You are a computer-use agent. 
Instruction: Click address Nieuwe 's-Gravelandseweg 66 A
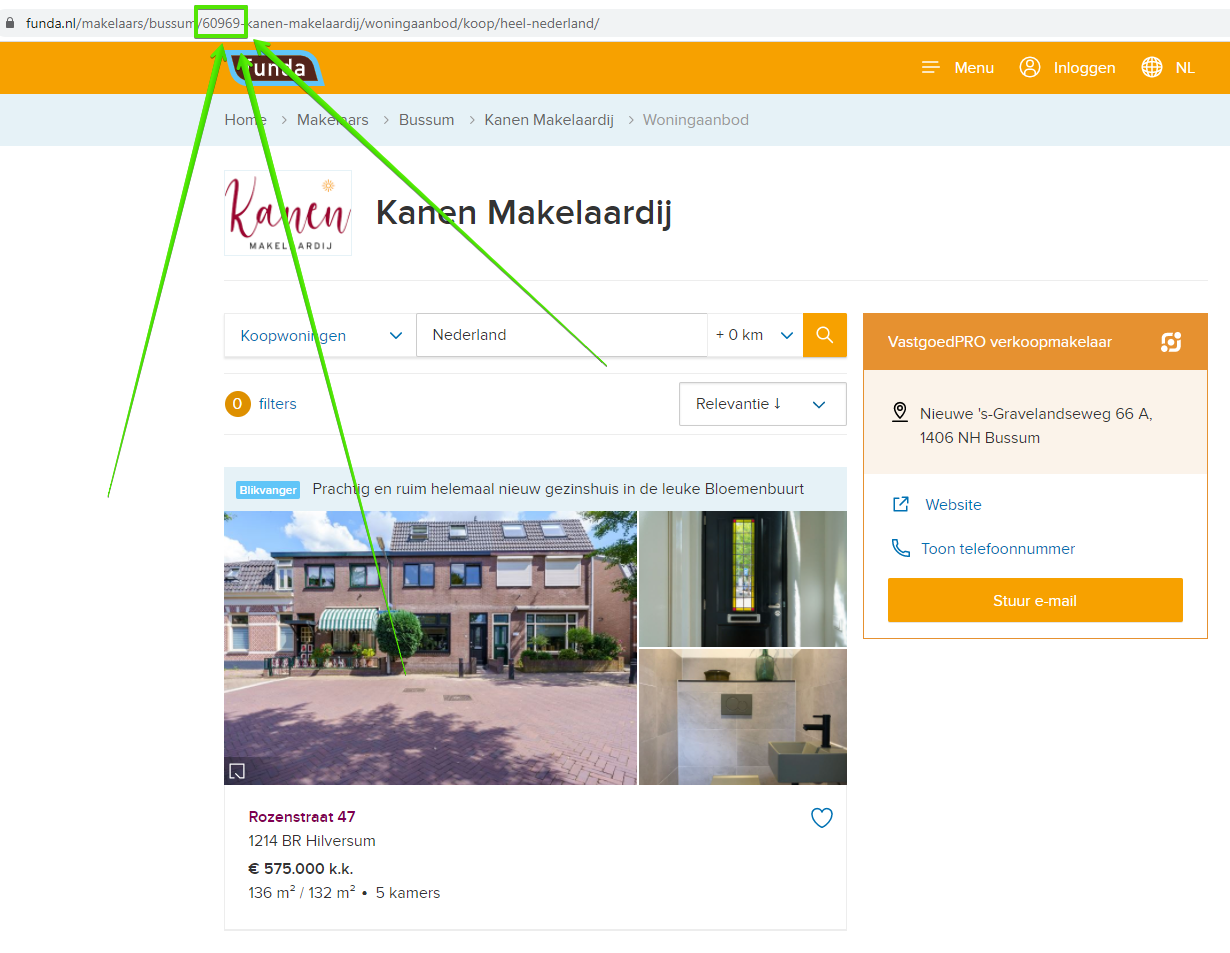1036,413
